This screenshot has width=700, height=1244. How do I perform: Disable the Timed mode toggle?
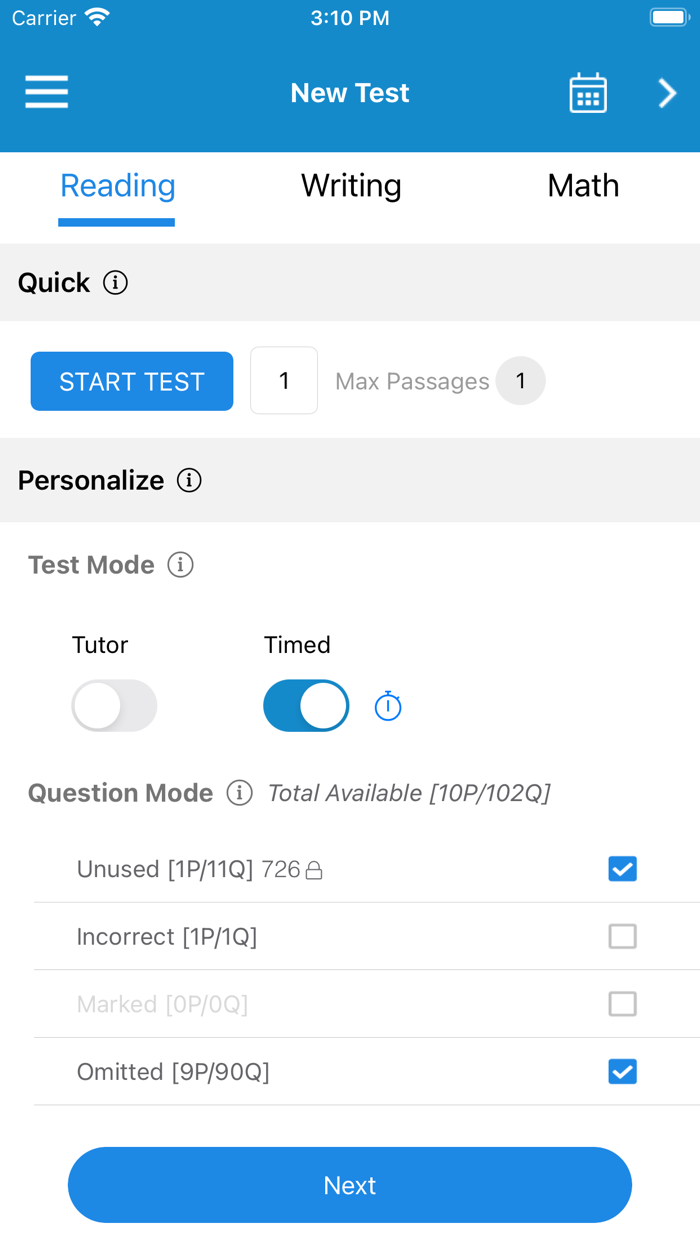[x=306, y=705]
